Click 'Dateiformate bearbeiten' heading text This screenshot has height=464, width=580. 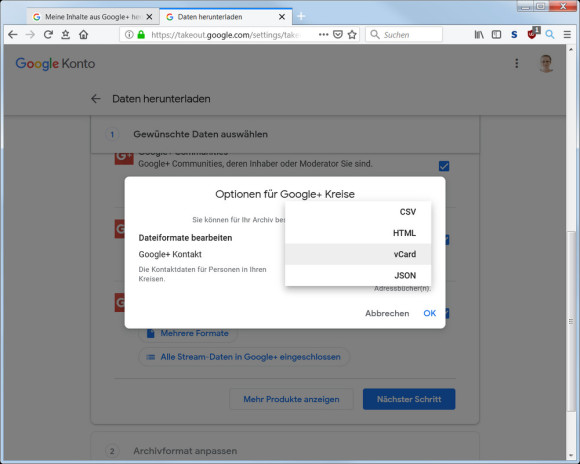185,238
